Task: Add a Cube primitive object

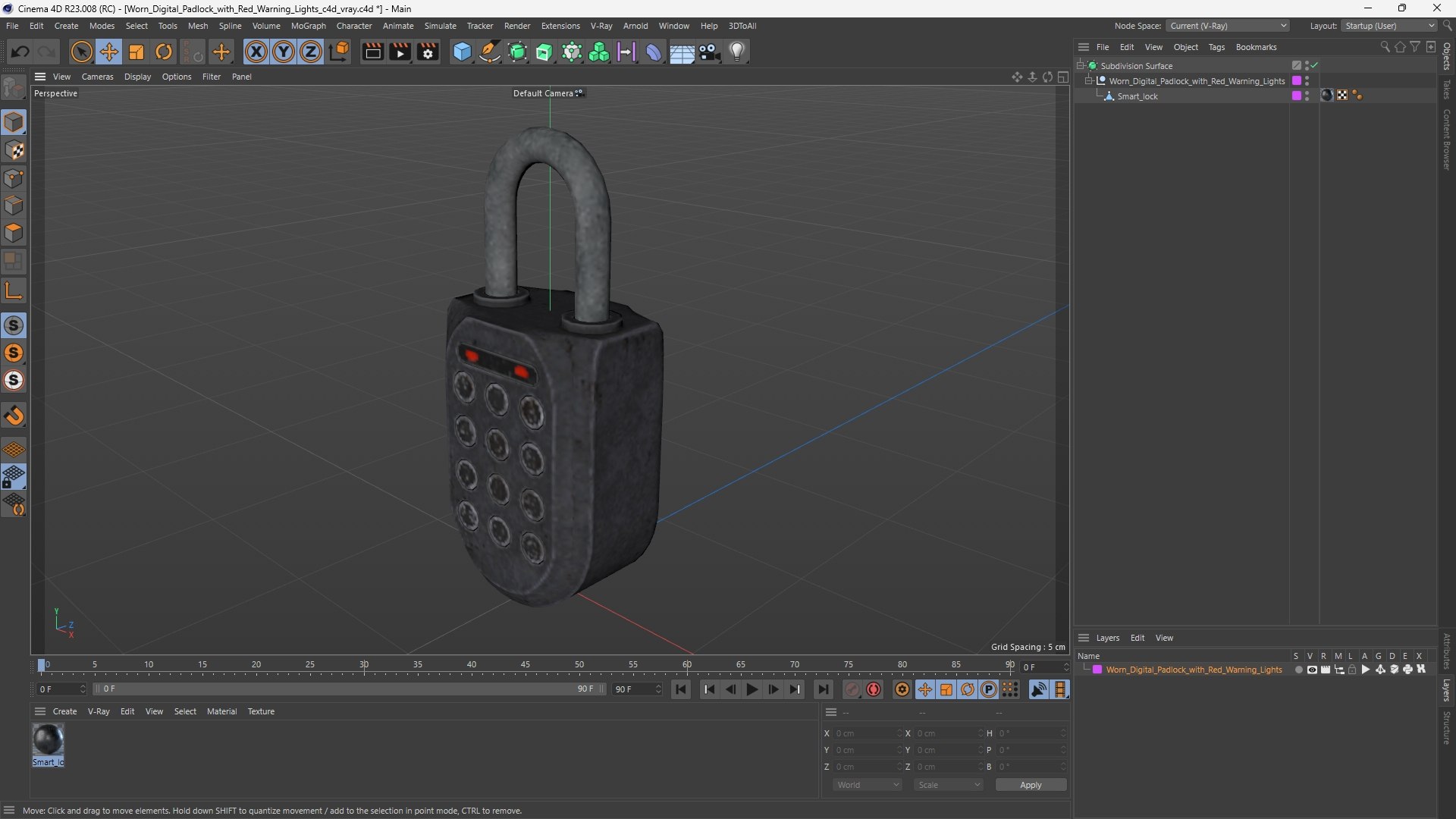Action: [x=462, y=52]
